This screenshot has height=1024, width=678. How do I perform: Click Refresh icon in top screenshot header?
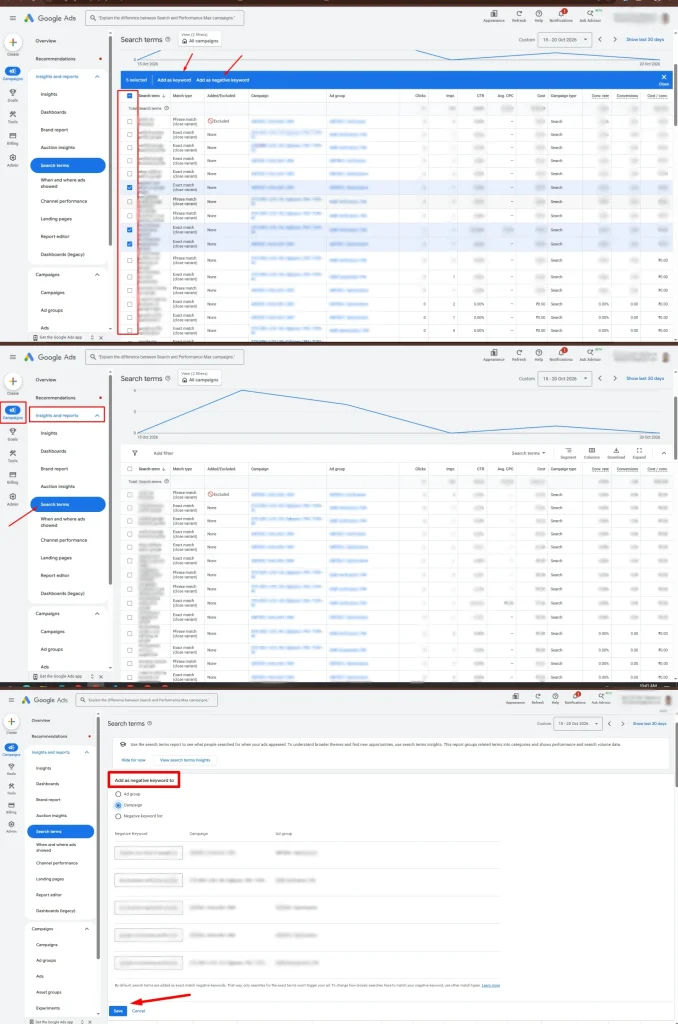pyautogui.click(x=519, y=14)
